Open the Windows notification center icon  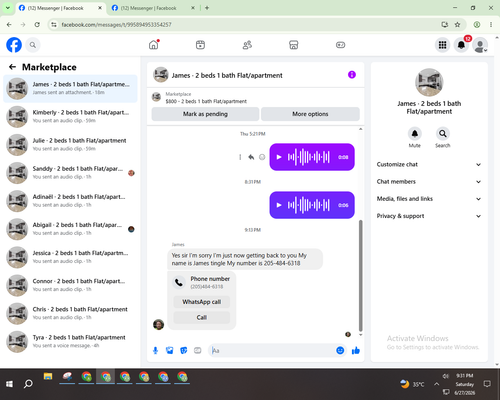[487, 384]
